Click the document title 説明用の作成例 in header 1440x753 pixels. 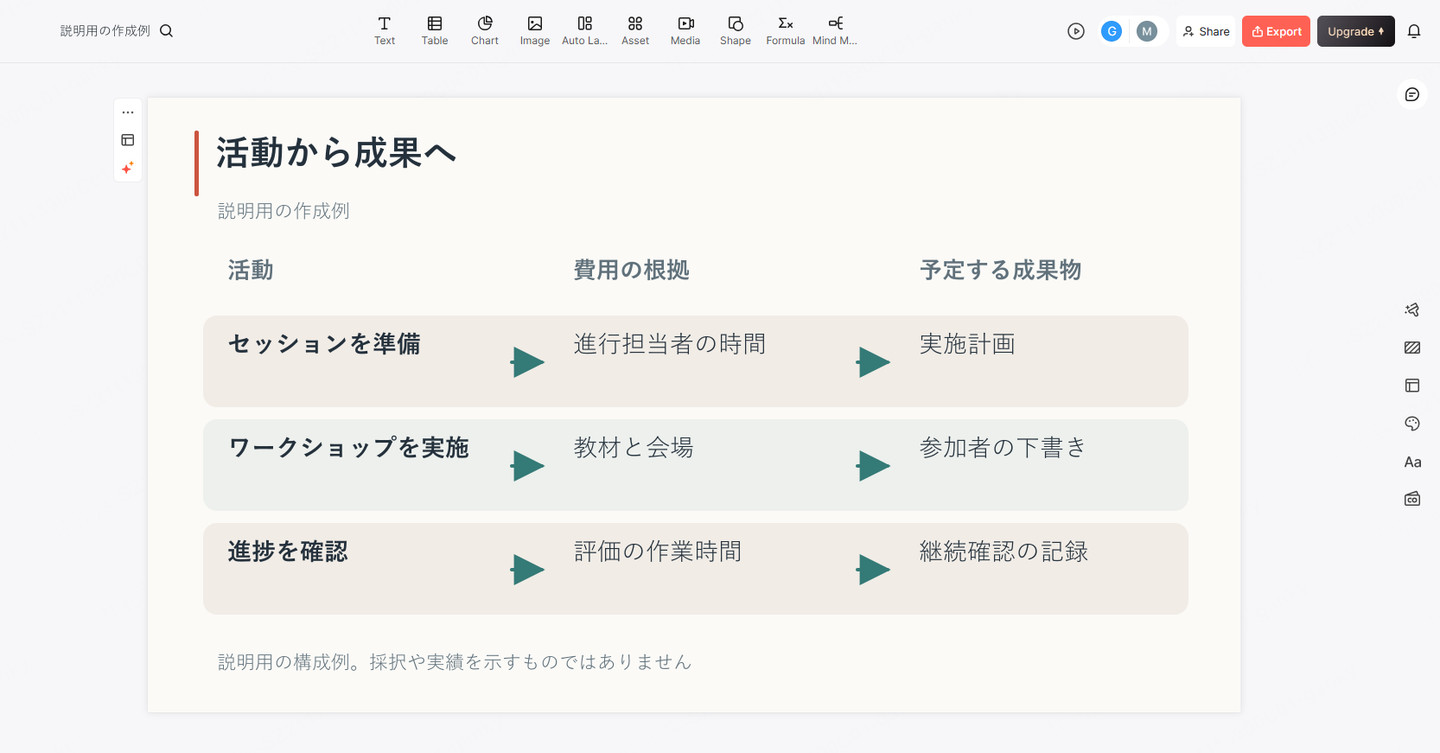coord(105,31)
